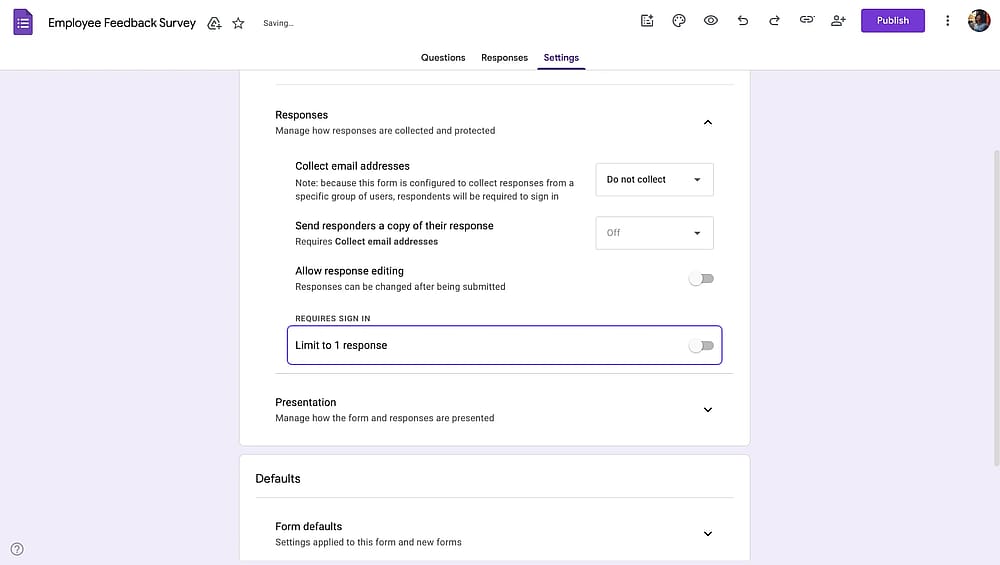The height and width of the screenshot is (565, 1000).
Task: Redo the last action
Action: pos(774,20)
